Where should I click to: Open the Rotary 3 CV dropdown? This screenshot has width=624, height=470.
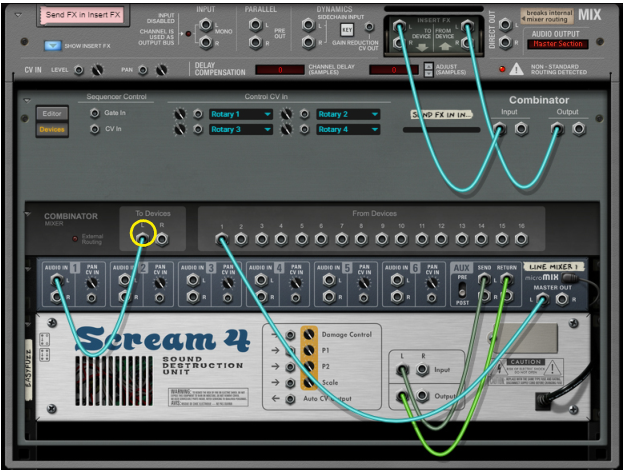click(x=241, y=129)
